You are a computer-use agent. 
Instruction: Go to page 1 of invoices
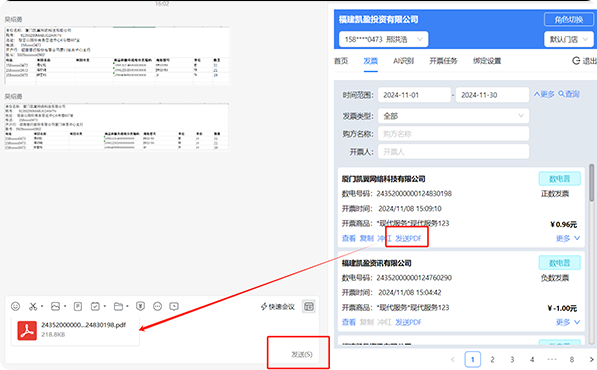click(472, 359)
